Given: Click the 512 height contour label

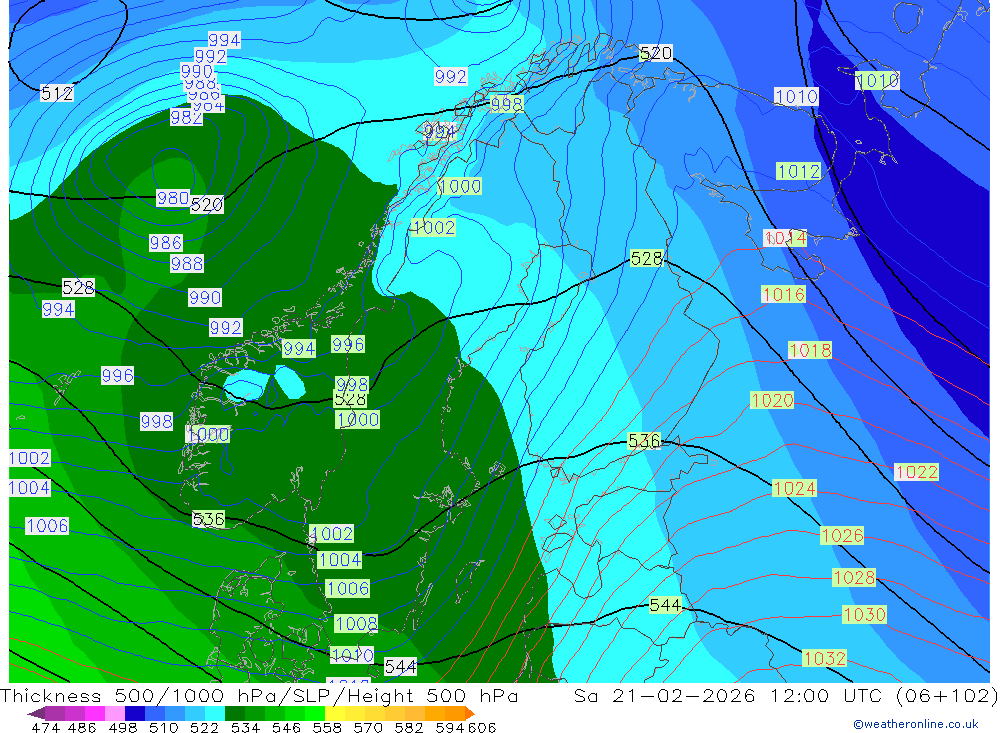Looking at the screenshot, I should tap(57, 93).
